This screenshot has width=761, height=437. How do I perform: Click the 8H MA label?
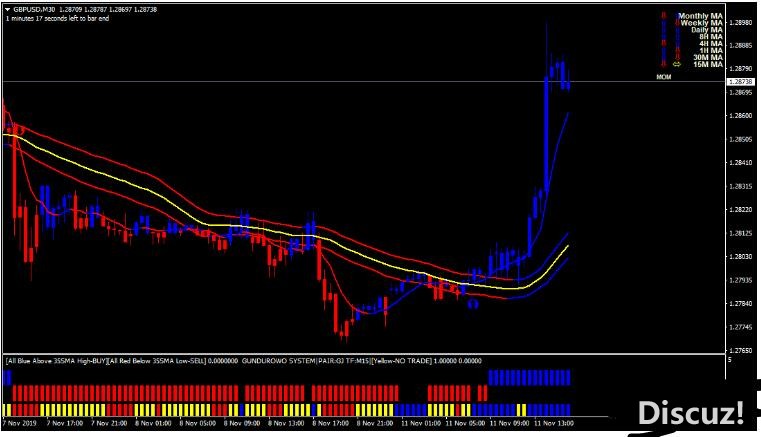click(711, 36)
